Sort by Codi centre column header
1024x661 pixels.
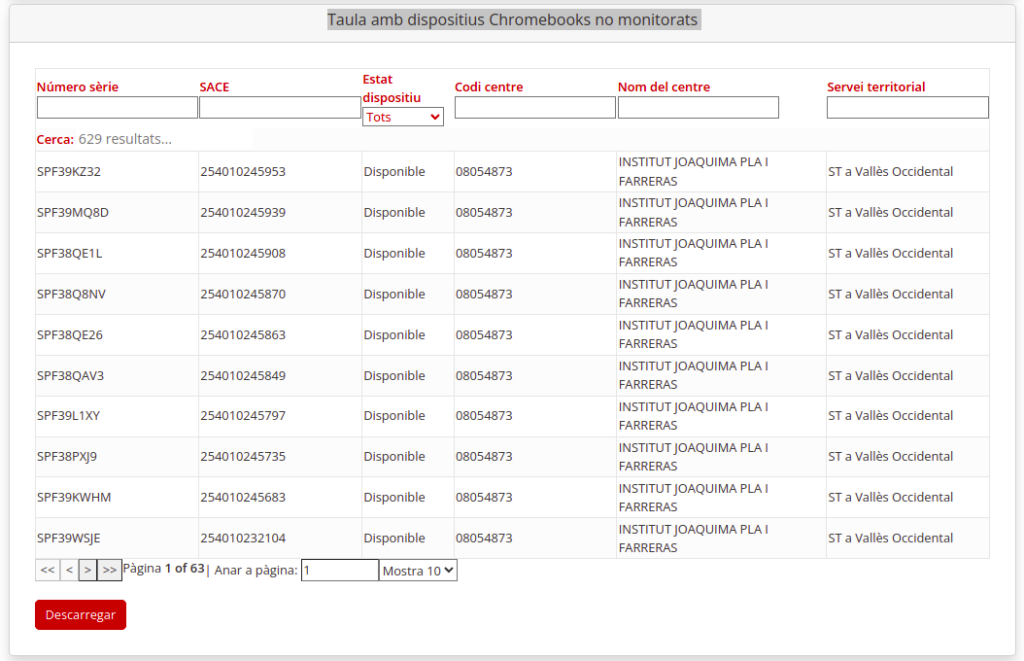[x=488, y=87]
